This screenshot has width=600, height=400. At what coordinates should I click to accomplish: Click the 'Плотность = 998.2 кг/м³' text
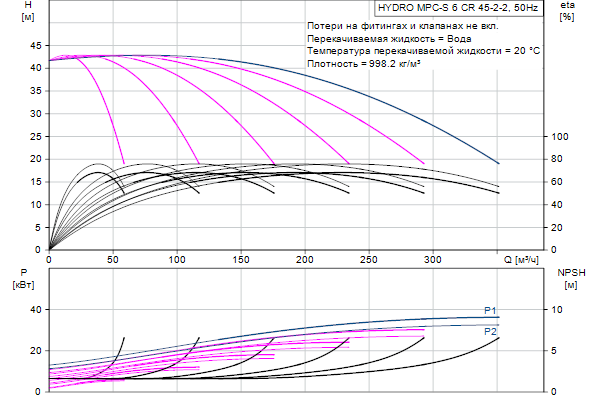(364, 63)
